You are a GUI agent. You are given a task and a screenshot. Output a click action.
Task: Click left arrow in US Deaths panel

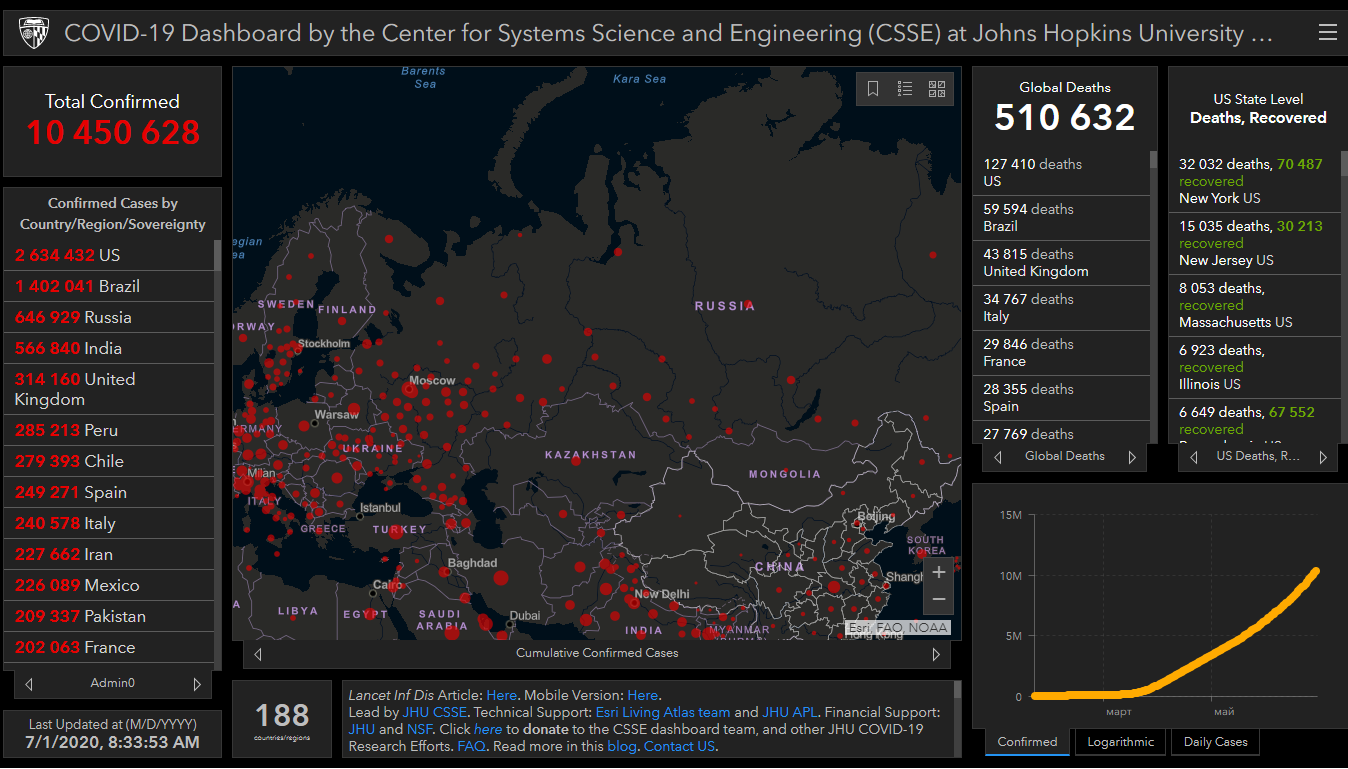tap(1193, 457)
